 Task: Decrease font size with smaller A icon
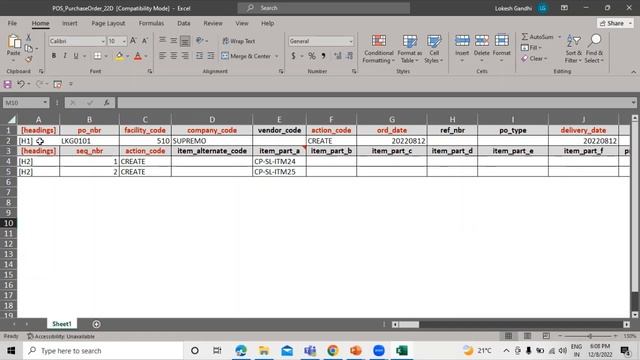click(x=144, y=41)
